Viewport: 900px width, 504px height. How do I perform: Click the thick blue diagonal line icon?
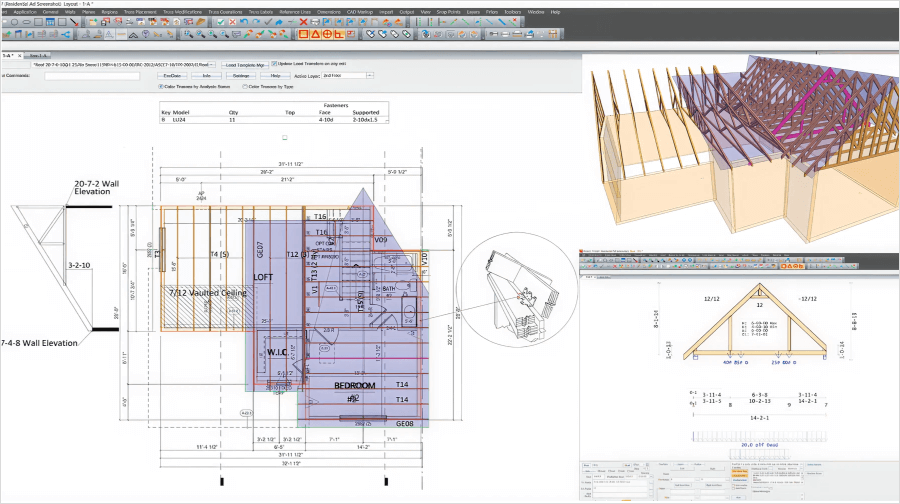(x=502, y=22)
